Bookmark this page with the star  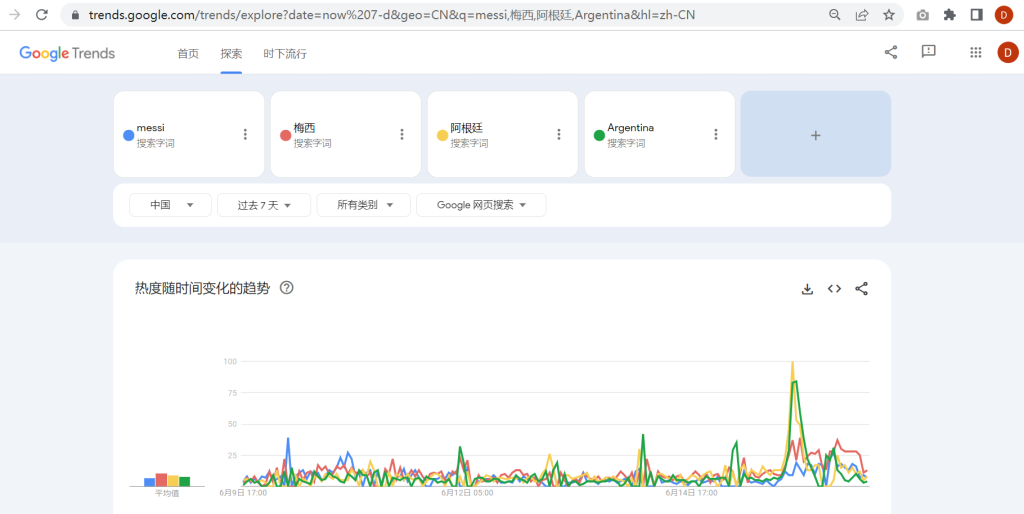pos(889,15)
